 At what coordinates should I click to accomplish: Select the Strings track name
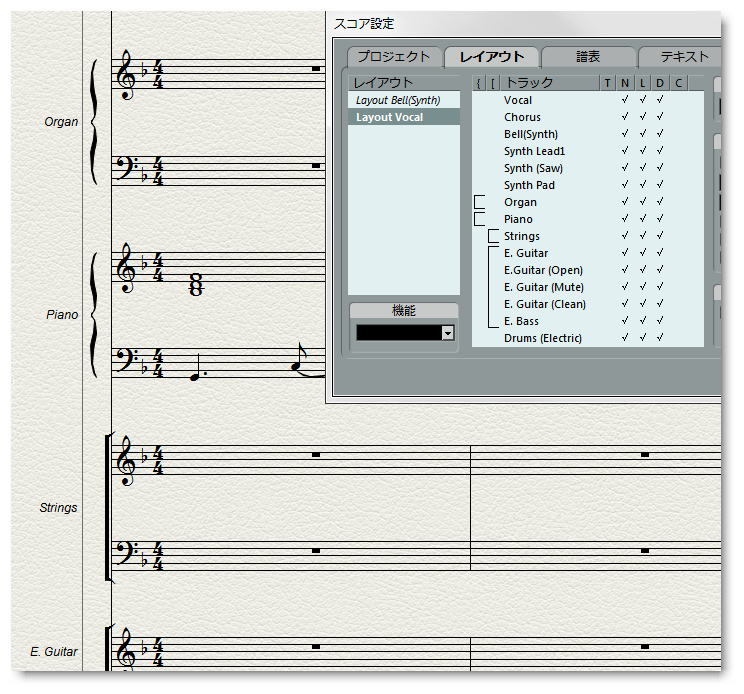pos(522,236)
